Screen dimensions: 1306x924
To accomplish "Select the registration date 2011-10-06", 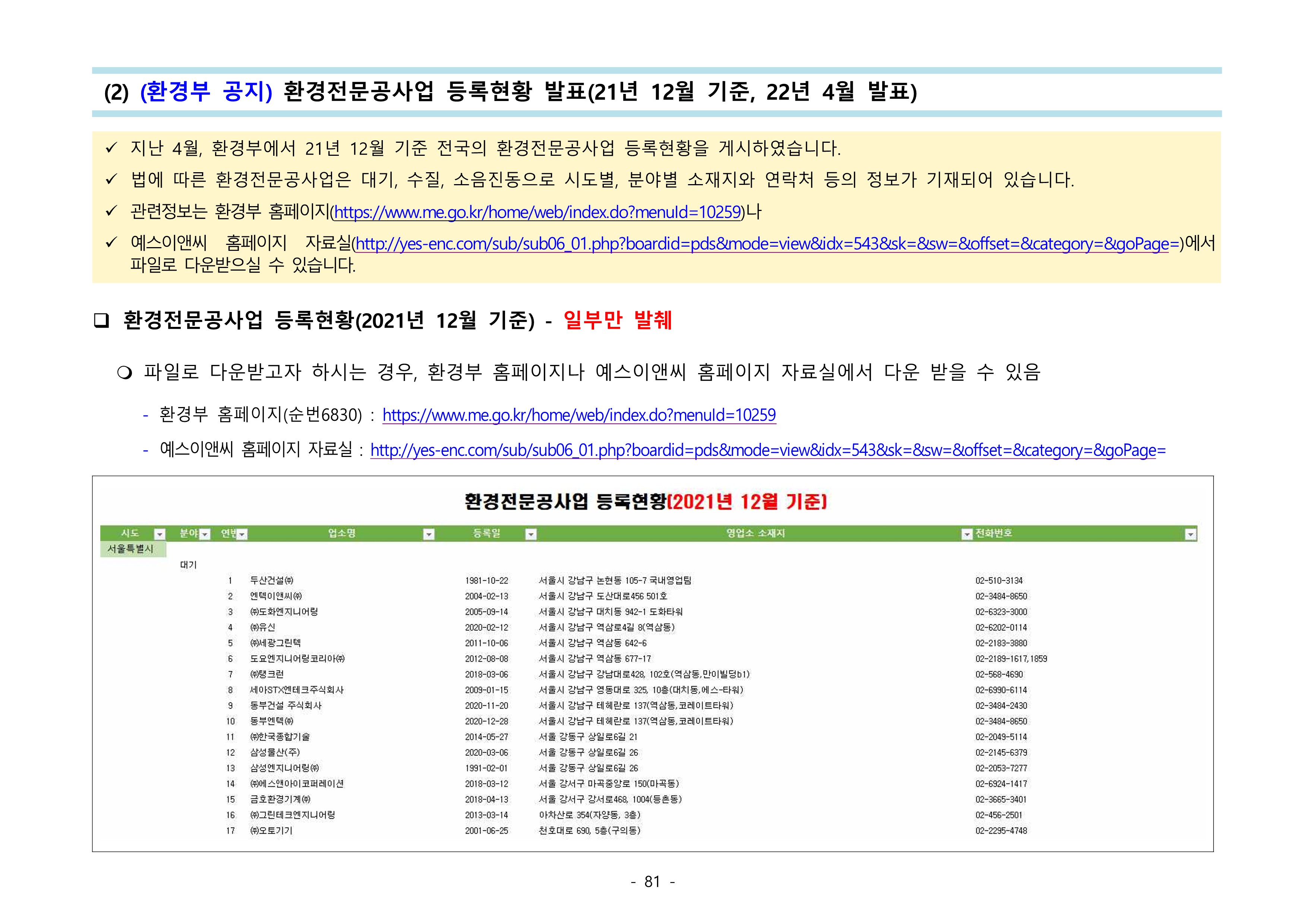I will tap(486, 643).
